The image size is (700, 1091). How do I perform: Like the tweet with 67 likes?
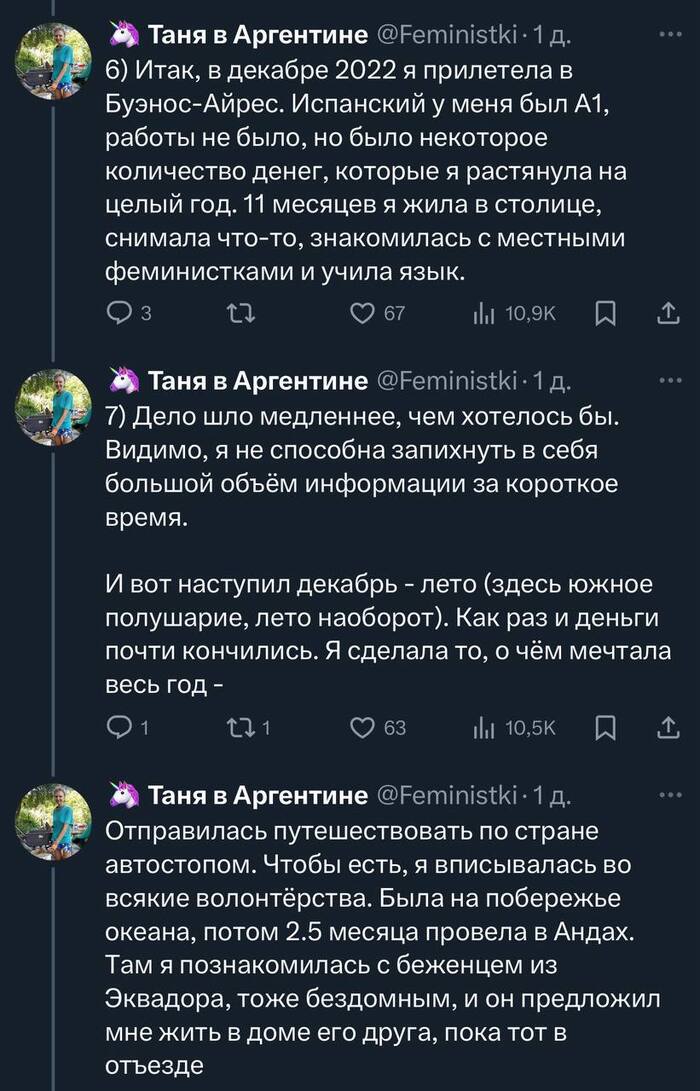pos(363,315)
